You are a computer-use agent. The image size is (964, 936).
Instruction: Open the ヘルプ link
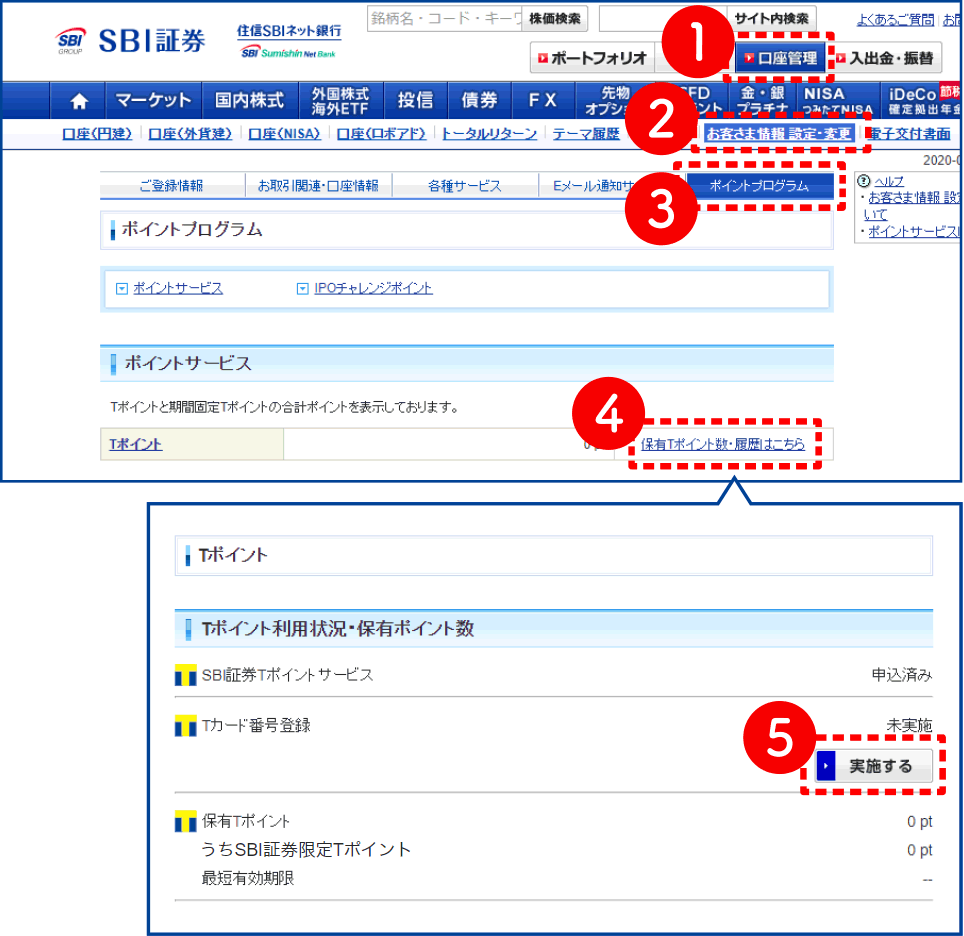[x=889, y=181]
